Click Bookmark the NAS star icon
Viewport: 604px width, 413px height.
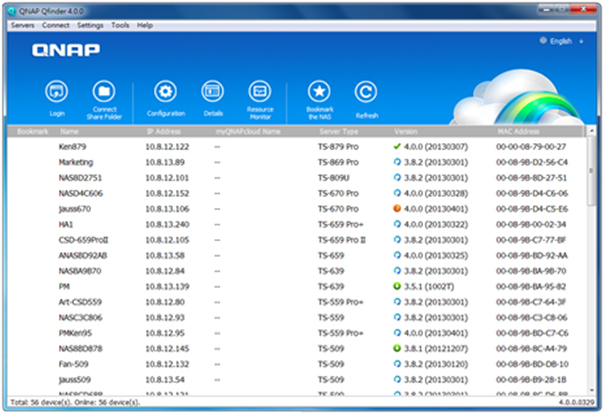(x=319, y=92)
